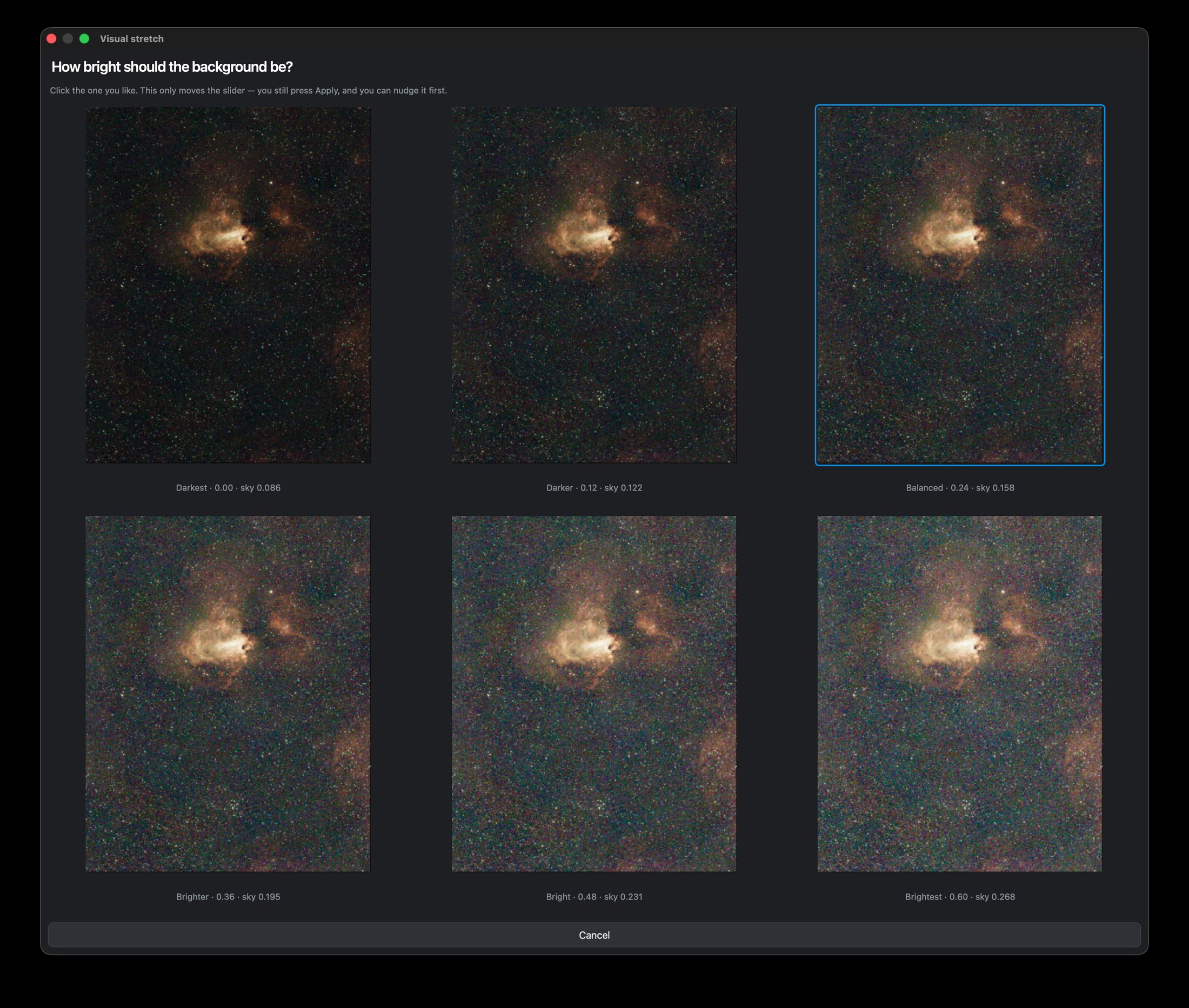Choose the Darkest 0.00 preview thumbnail

[228, 285]
